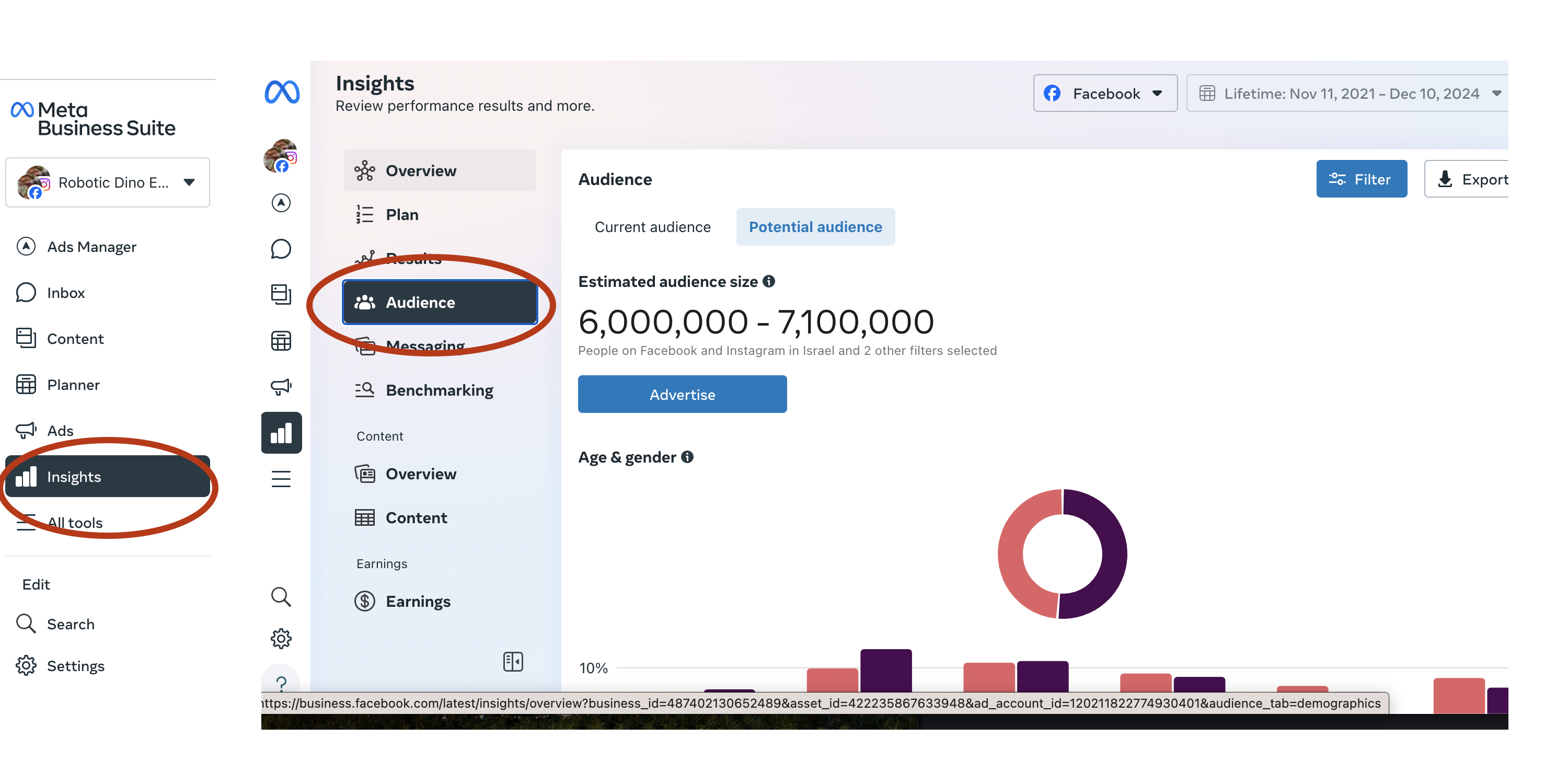This screenshot has height=784, width=1568.
Task: Click the Ads megaphone icon in narrow rail
Action: [281, 387]
